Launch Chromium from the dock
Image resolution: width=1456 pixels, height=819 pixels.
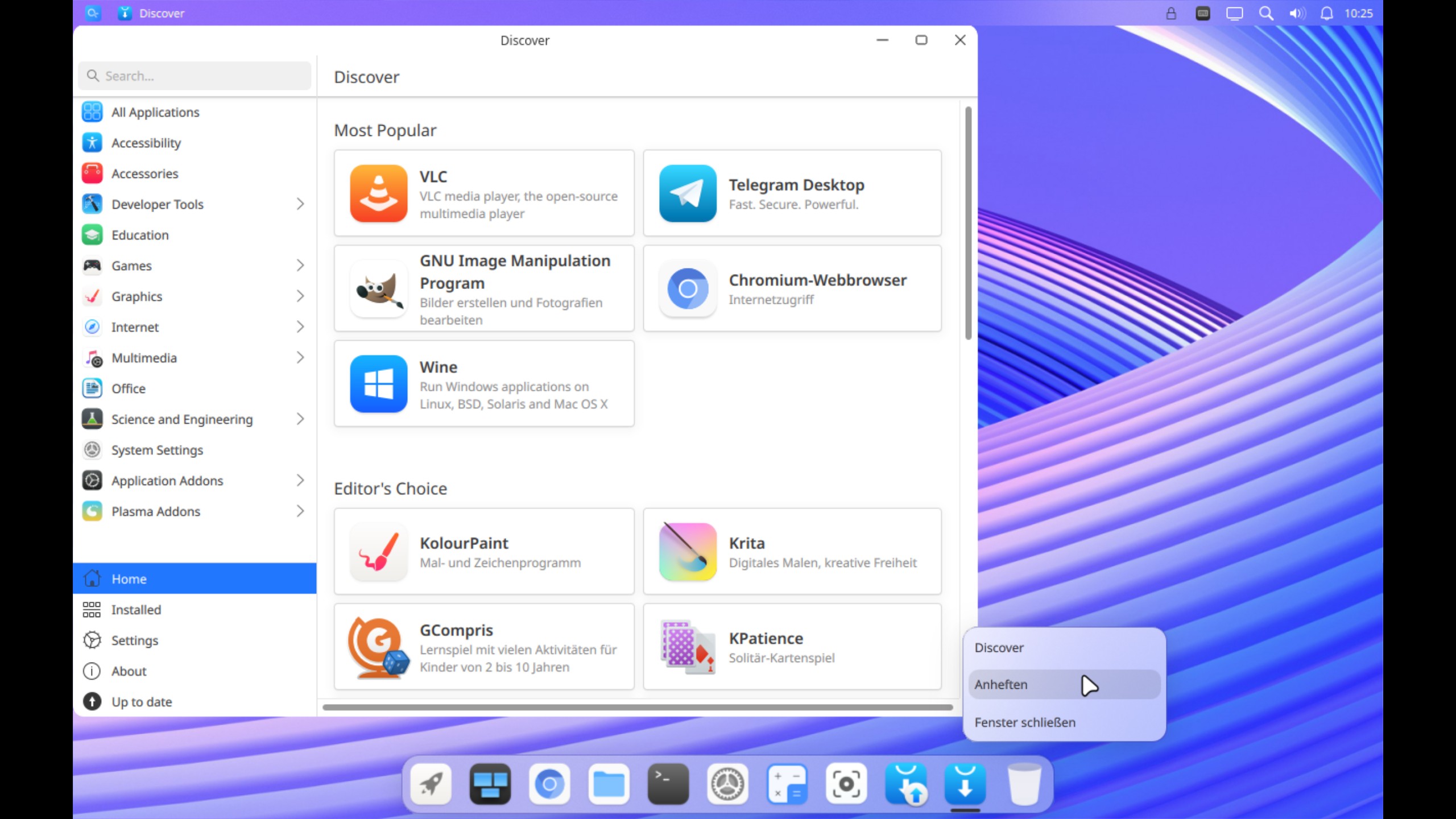pyautogui.click(x=549, y=784)
